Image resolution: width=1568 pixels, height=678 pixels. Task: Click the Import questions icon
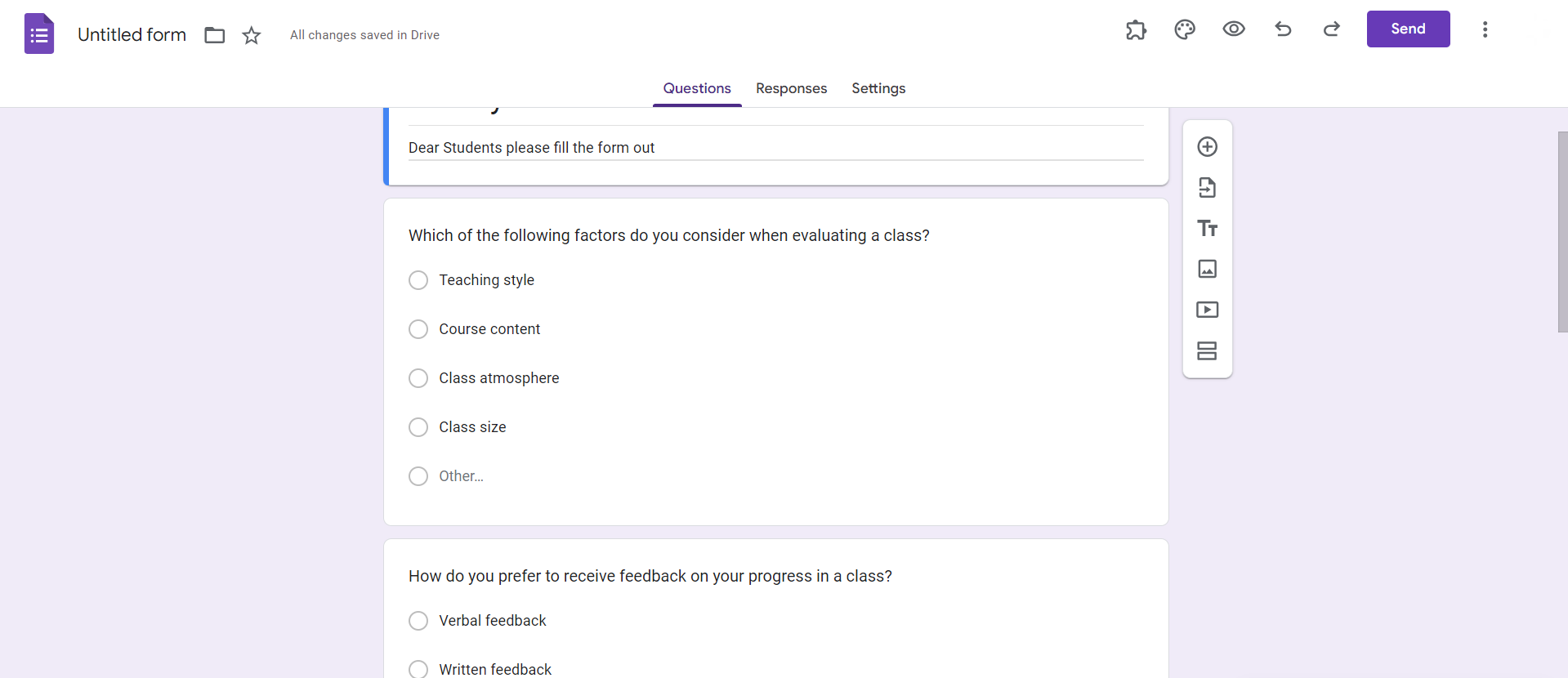click(1207, 188)
